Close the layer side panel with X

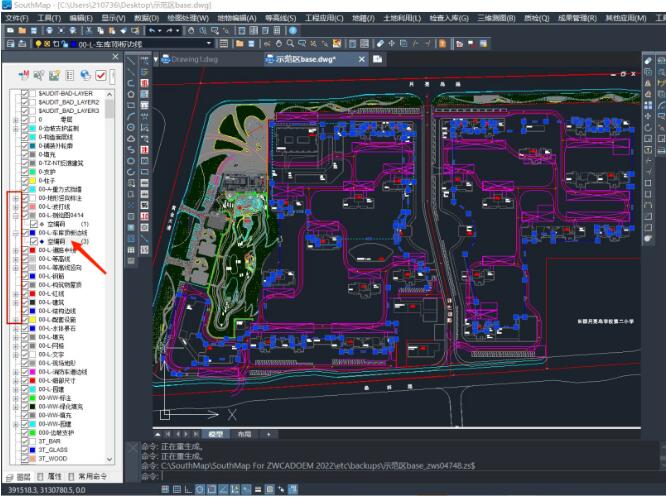[115, 58]
